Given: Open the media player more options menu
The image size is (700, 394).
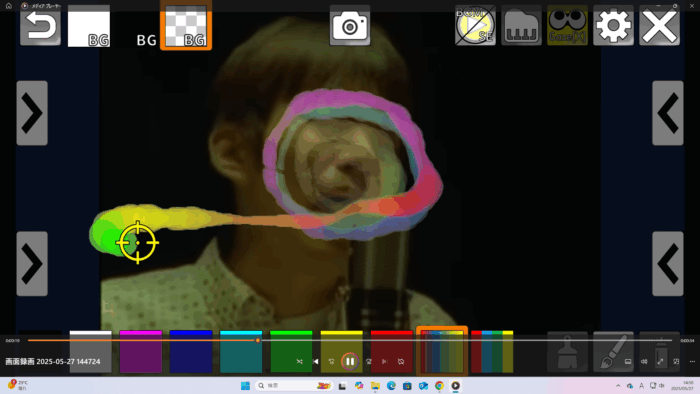Looking at the screenshot, I should 692,361.
